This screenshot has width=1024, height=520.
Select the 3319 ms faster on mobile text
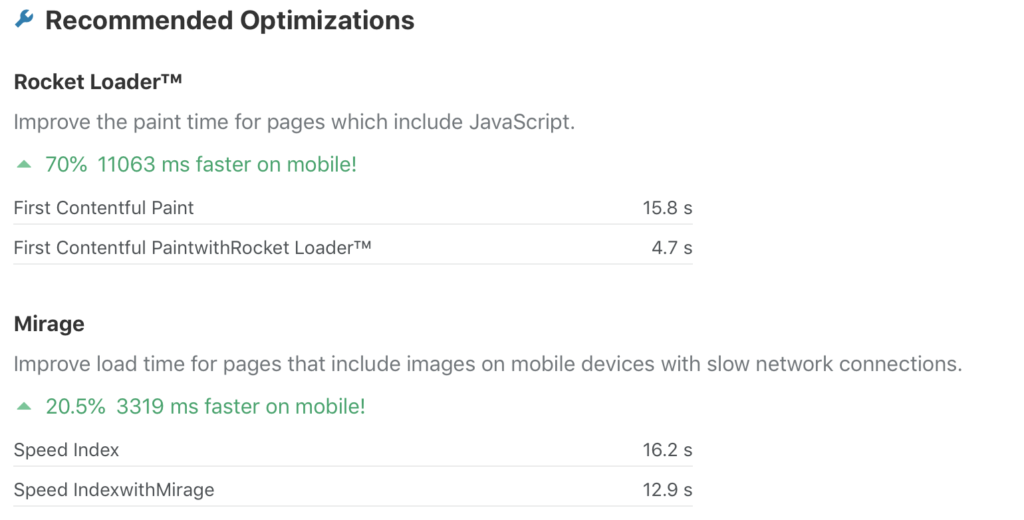click(x=240, y=406)
